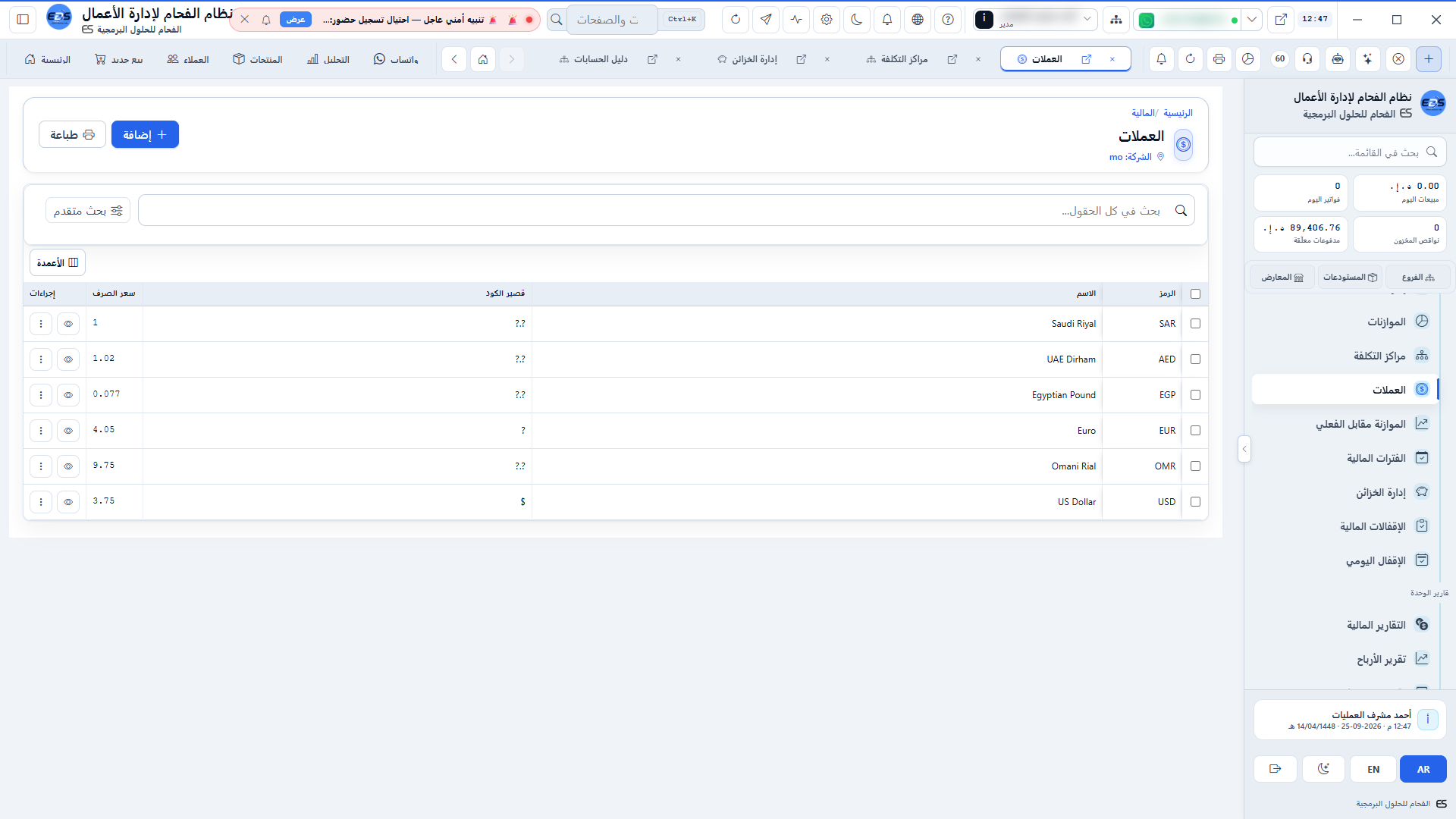1456x819 pixels.
Task: Go to home icon in tab bar
Action: point(483,59)
